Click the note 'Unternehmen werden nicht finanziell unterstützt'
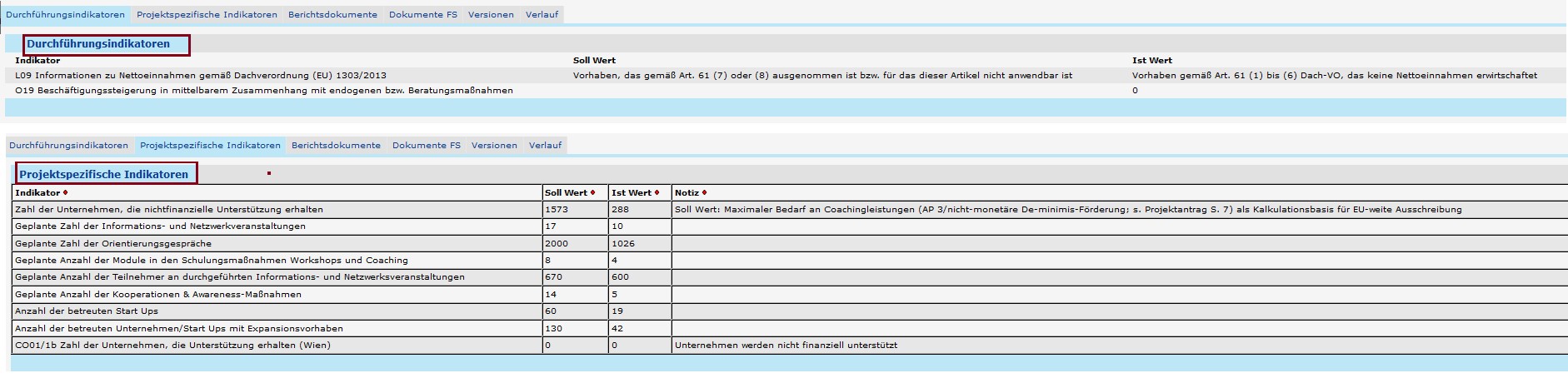The image size is (1568, 378). pos(786,345)
